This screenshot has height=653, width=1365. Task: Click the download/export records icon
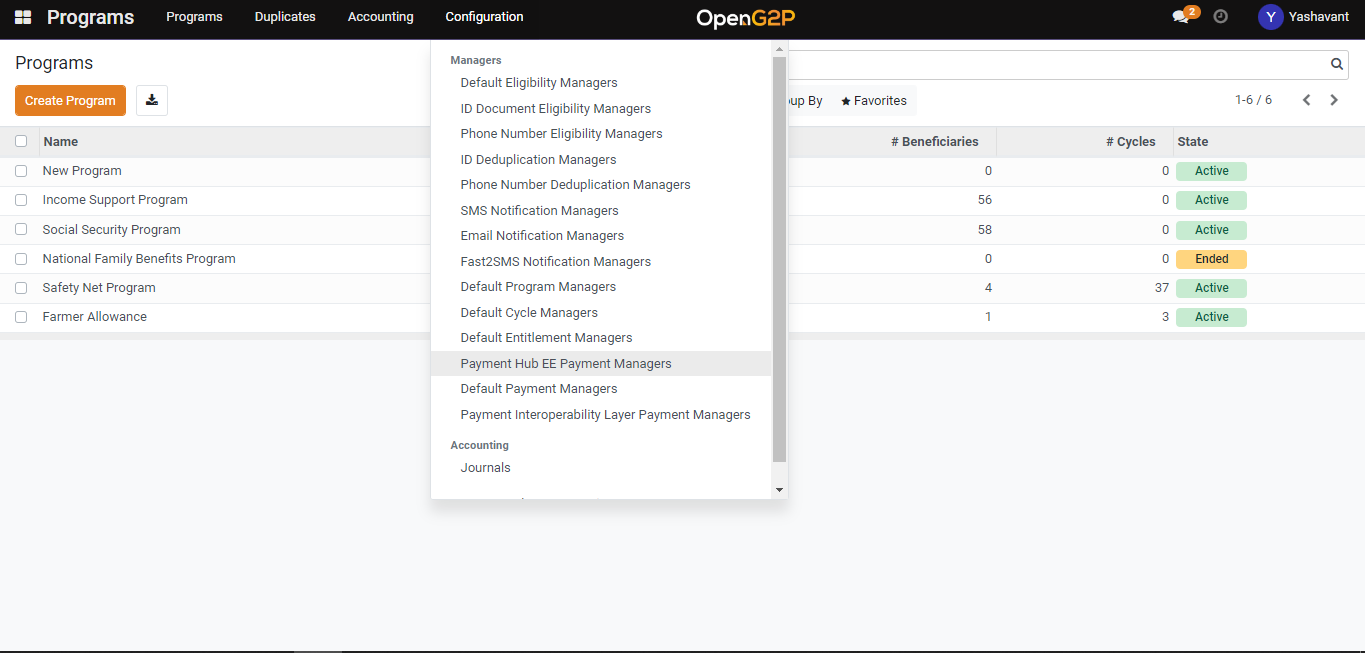tap(152, 100)
